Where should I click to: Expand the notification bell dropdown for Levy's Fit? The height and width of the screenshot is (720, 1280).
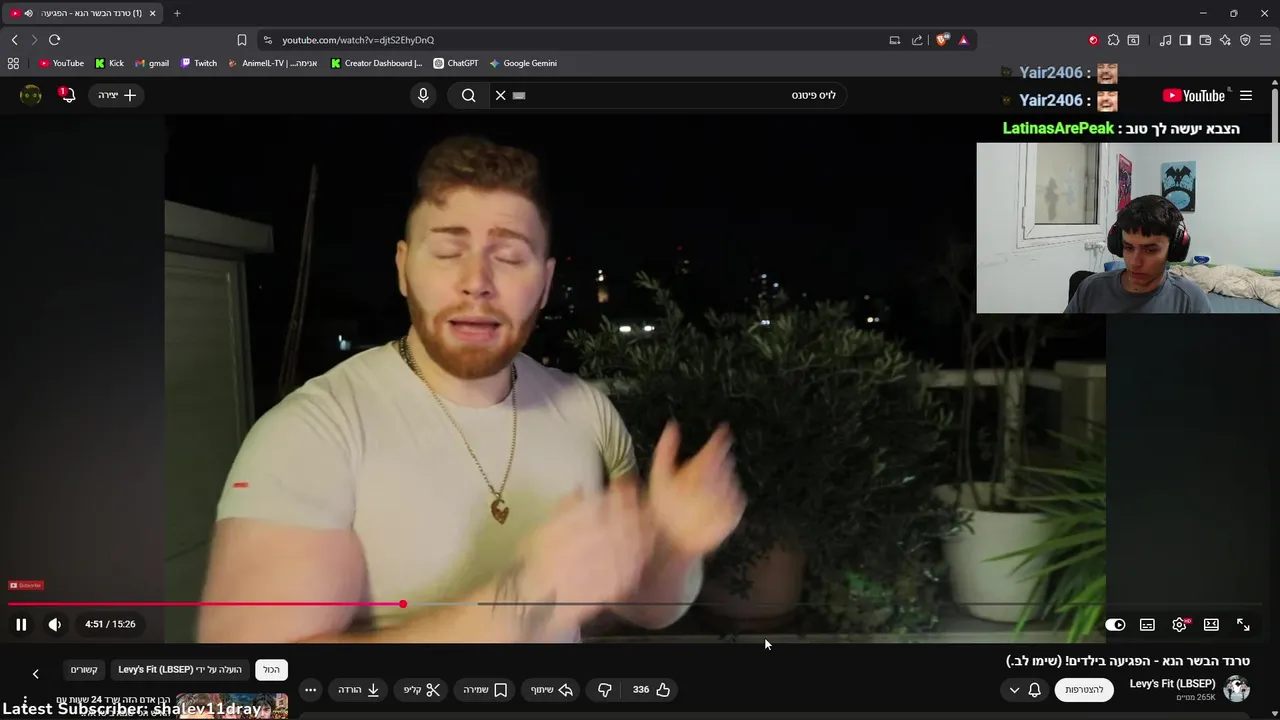(x=1024, y=689)
